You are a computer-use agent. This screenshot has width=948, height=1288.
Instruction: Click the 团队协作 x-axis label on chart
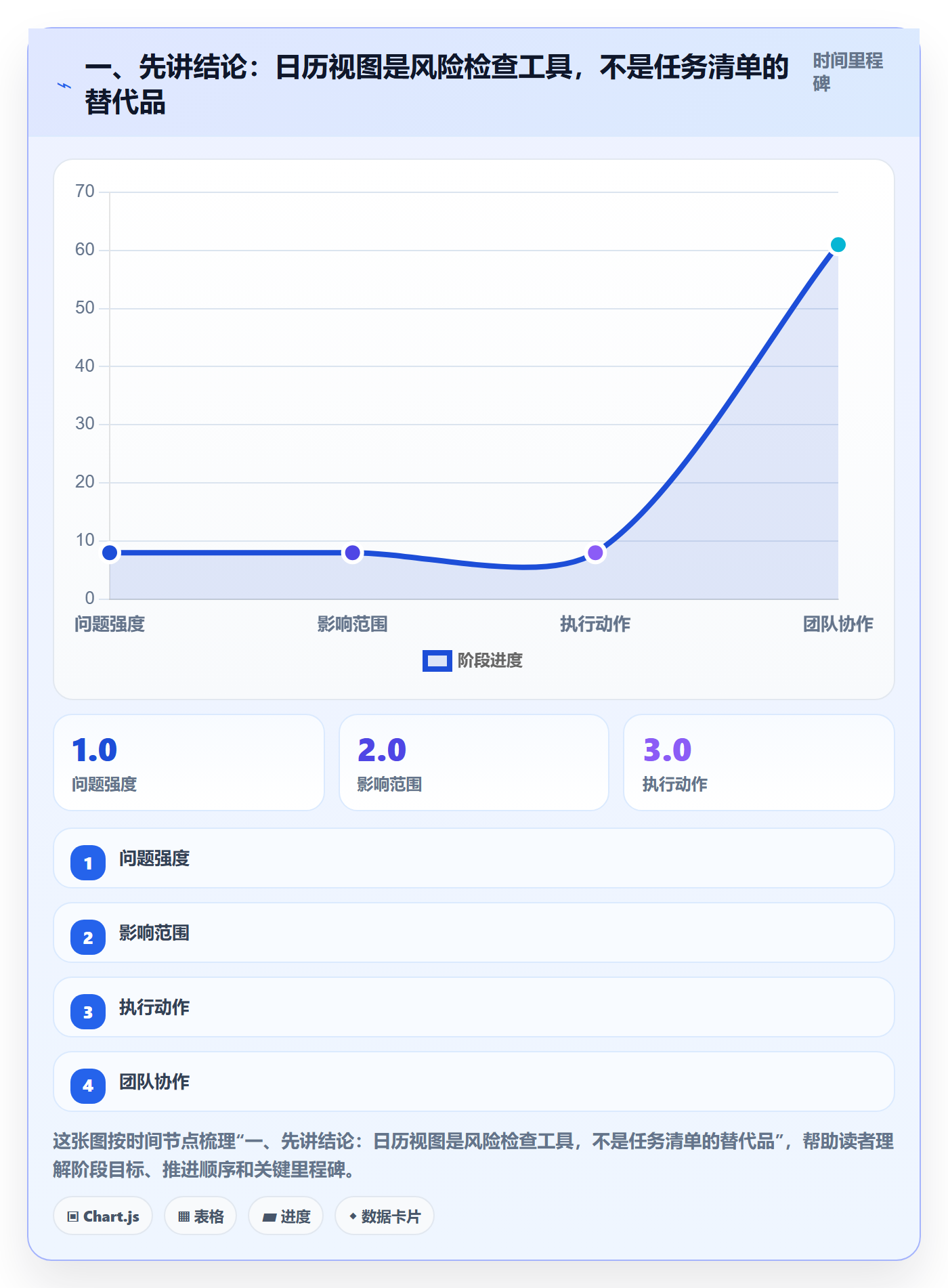pyautogui.click(x=838, y=624)
